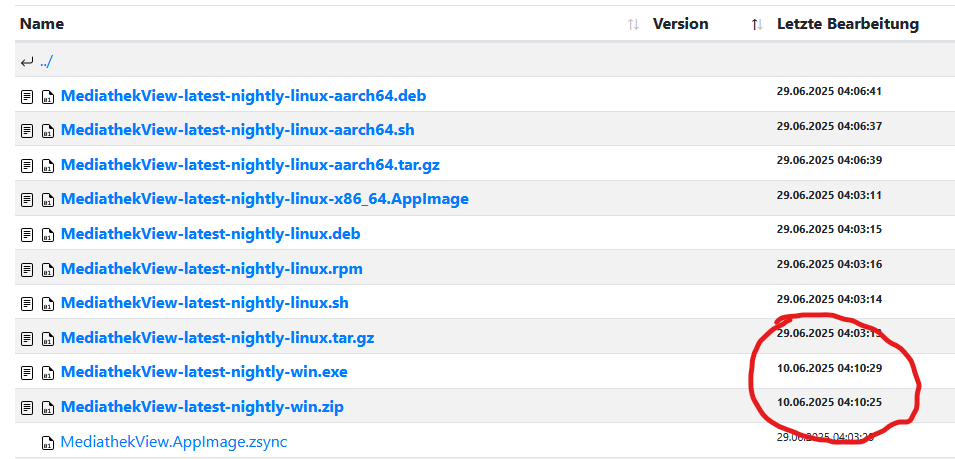
Task: Go up to the parent directory ../ link
Action: [x=46, y=62]
